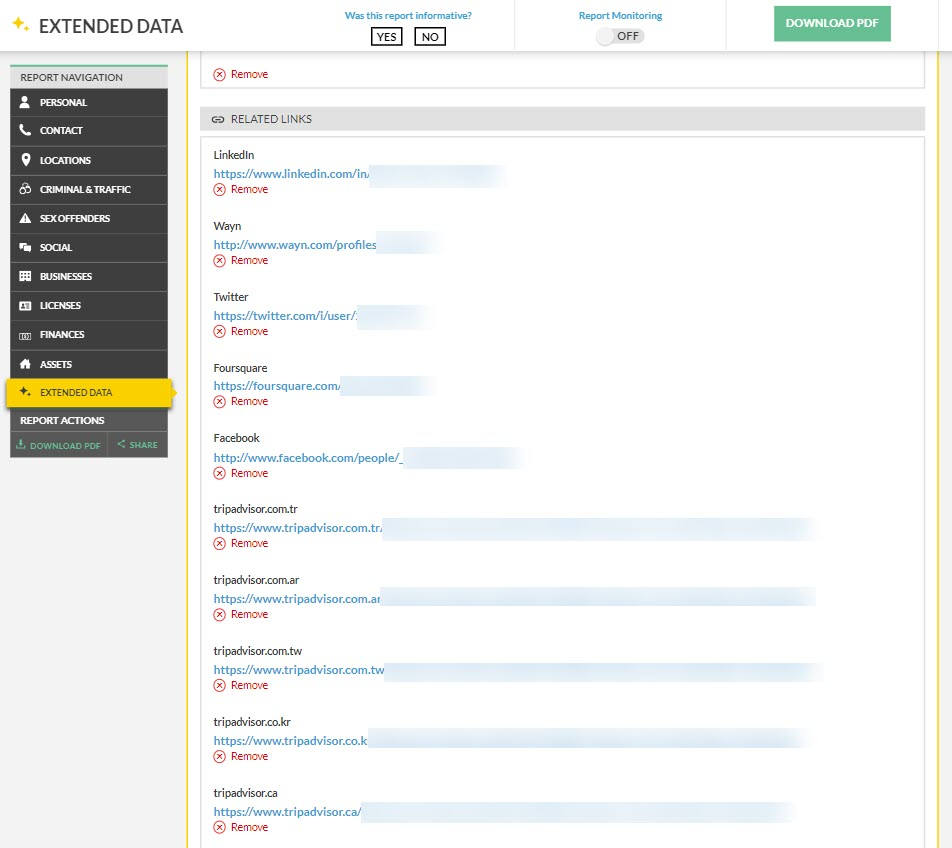Image resolution: width=952 pixels, height=848 pixels.
Task: Click the RELATED LINKS section header
Action: (x=562, y=119)
